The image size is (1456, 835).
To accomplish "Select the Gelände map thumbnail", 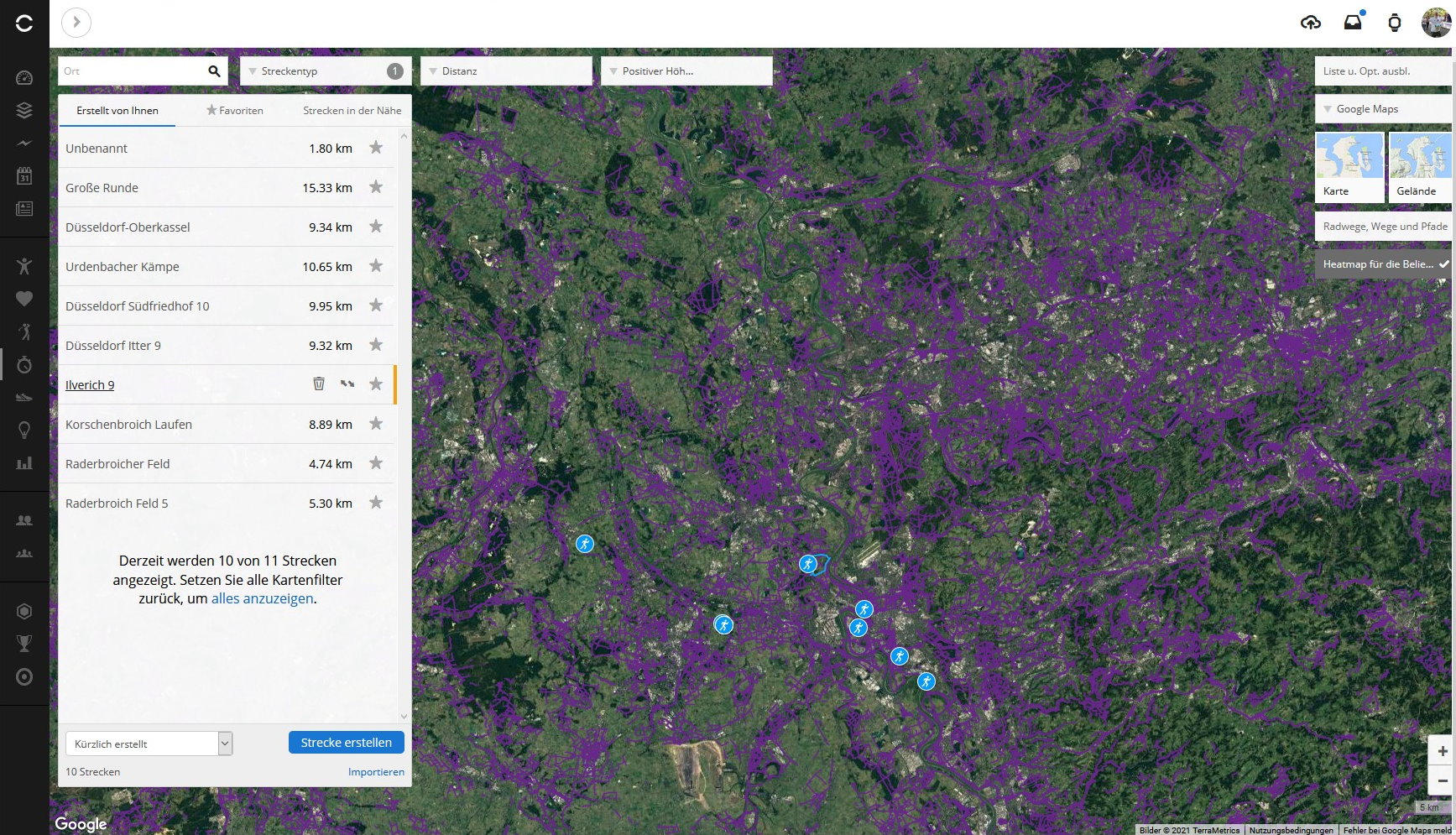I will pos(1419,167).
